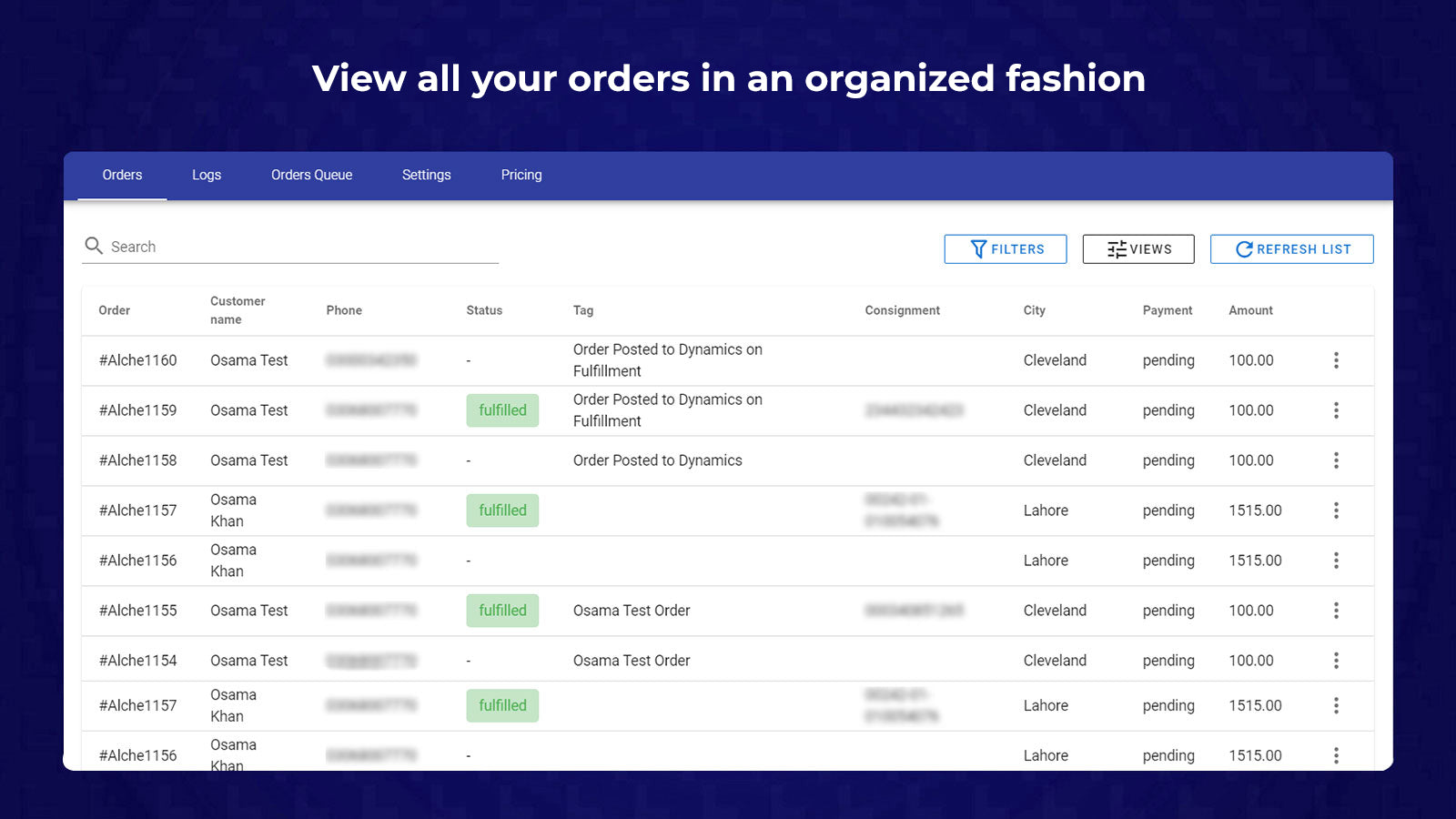
Task: Switch to the Logs tab
Action: pos(206,175)
